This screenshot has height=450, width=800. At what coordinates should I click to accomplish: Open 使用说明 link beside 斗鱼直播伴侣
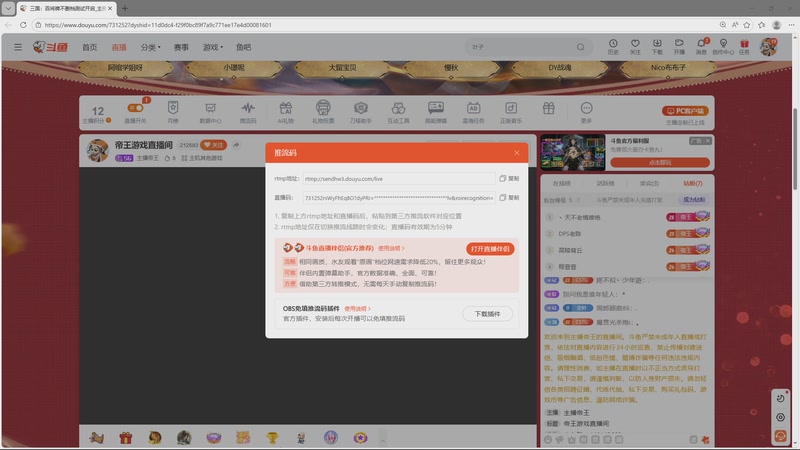[391, 248]
